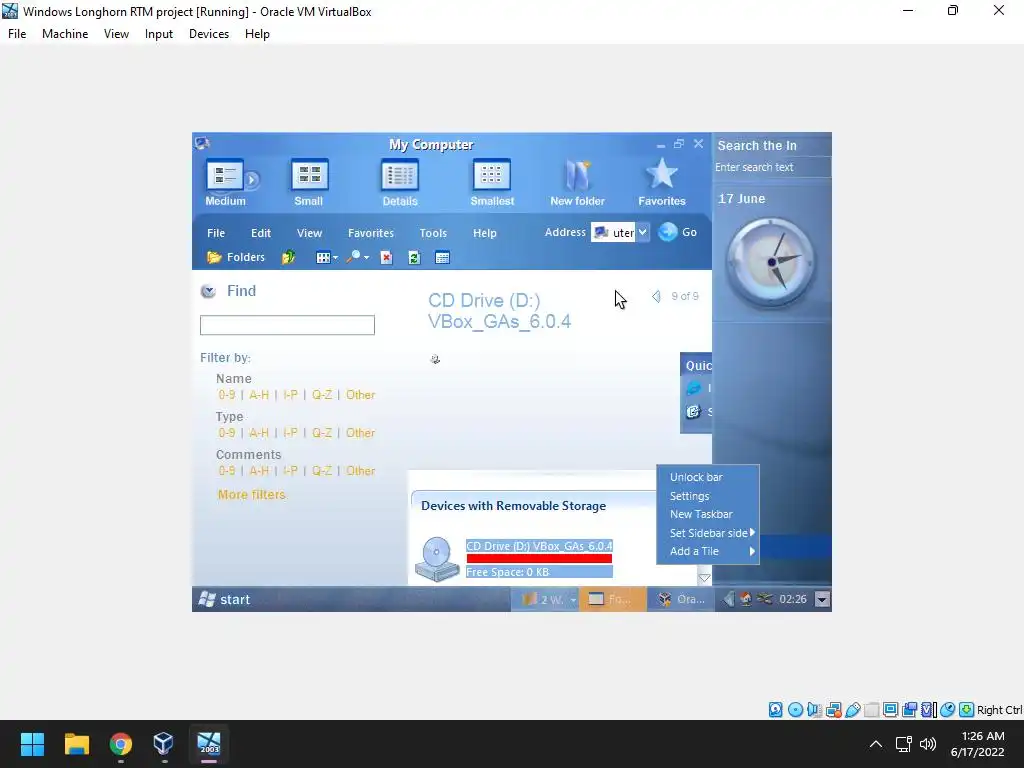Viewport: 1024px width, 768px height.
Task: Focus the Find text input field
Action: tap(287, 325)
